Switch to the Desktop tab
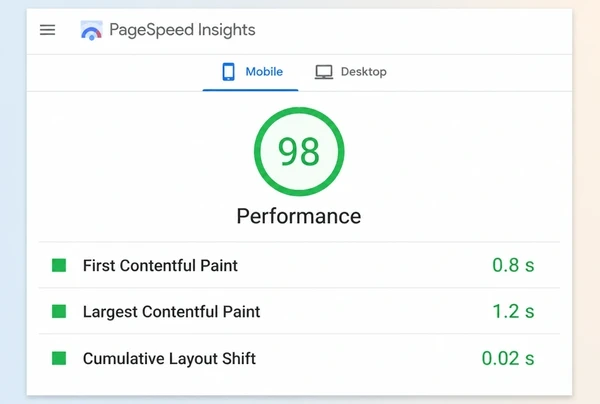Screen dimensions: 600x404 pyautogui.click(x=351, y=72)
